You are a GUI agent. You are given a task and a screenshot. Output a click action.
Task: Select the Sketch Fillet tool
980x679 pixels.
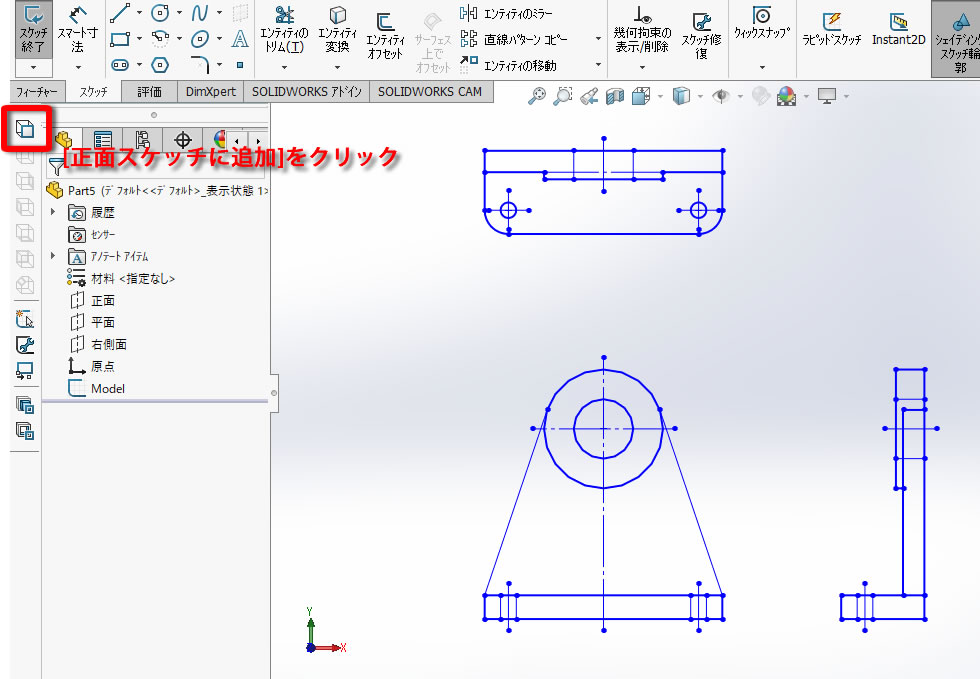[200, 64]
